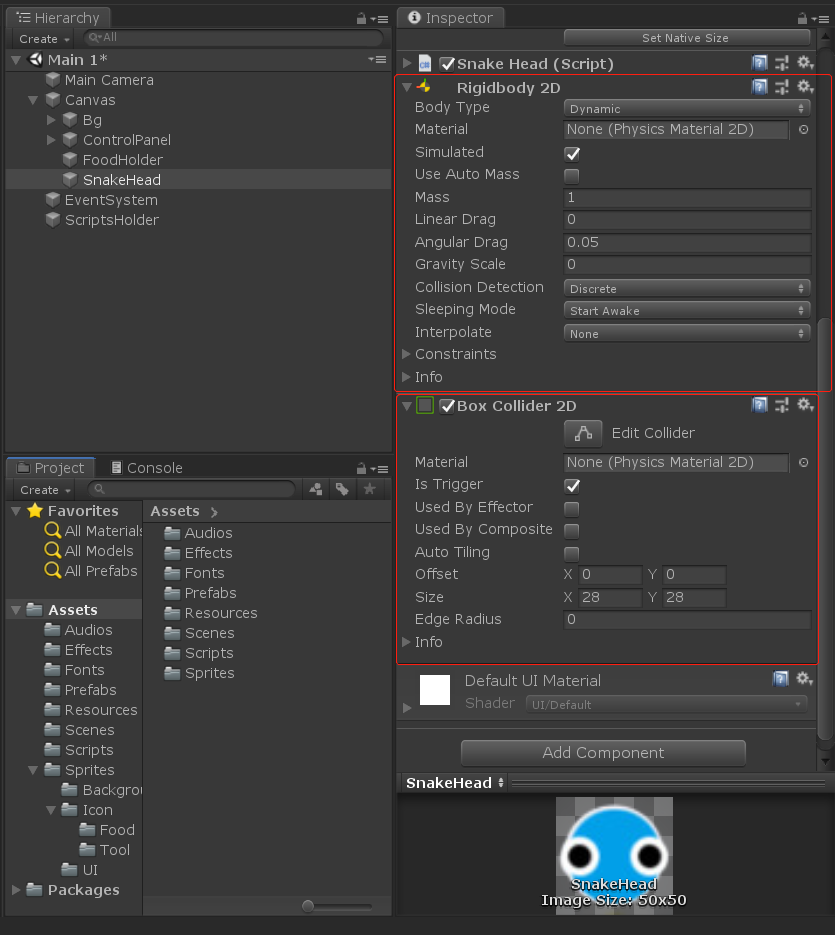
Task: Collapse the Canvas hierarchy node
Action: 33,100
